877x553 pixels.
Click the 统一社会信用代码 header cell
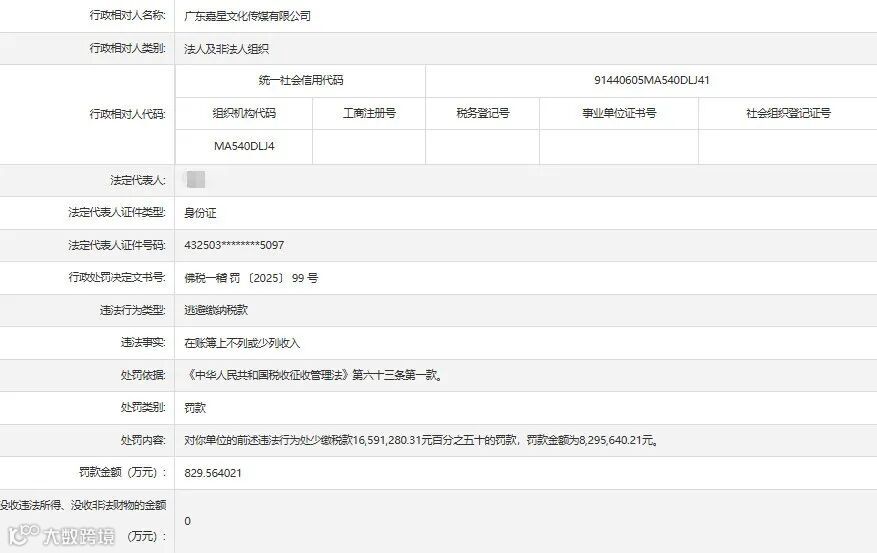(x=301, y=81)
